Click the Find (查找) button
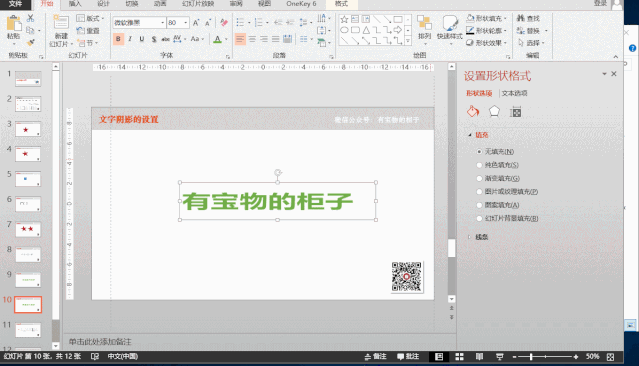 528,18
